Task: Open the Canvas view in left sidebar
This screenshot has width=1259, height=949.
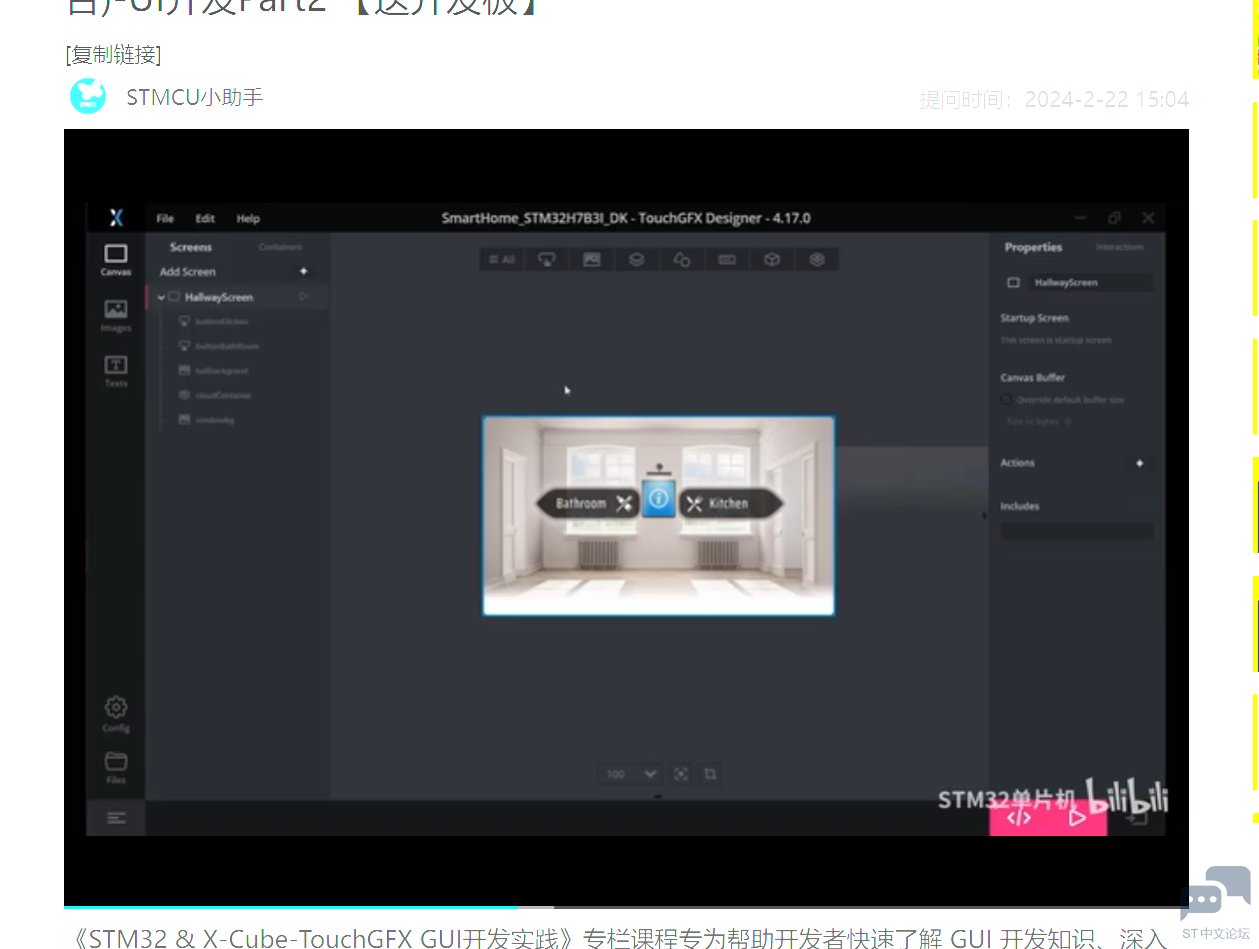Action: coord(116,260)
